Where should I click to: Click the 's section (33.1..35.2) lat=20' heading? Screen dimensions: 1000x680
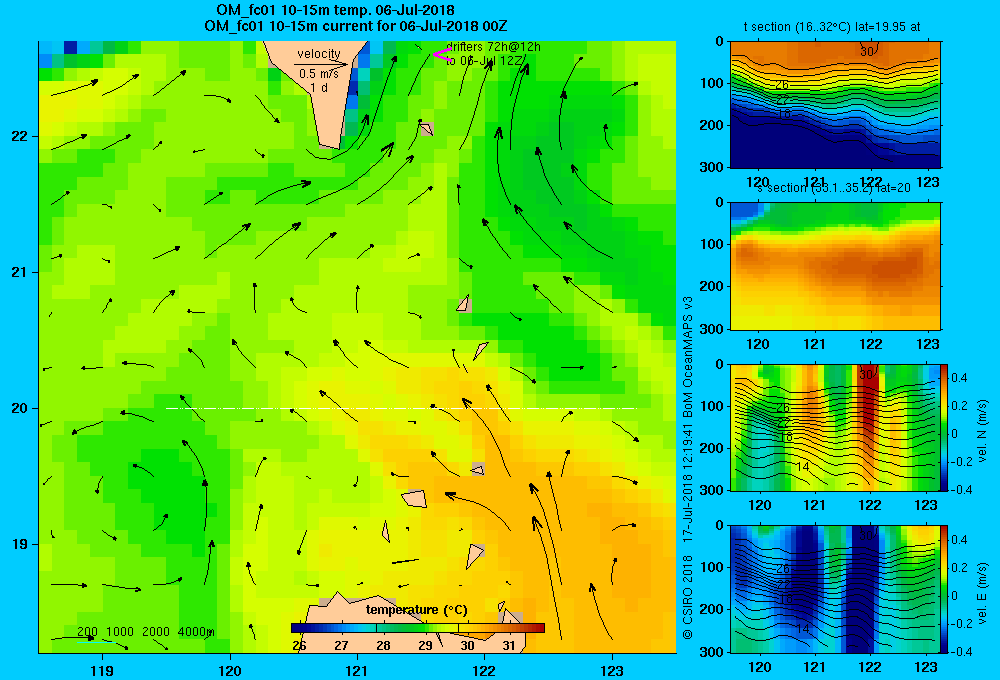[x=832, y=188]
